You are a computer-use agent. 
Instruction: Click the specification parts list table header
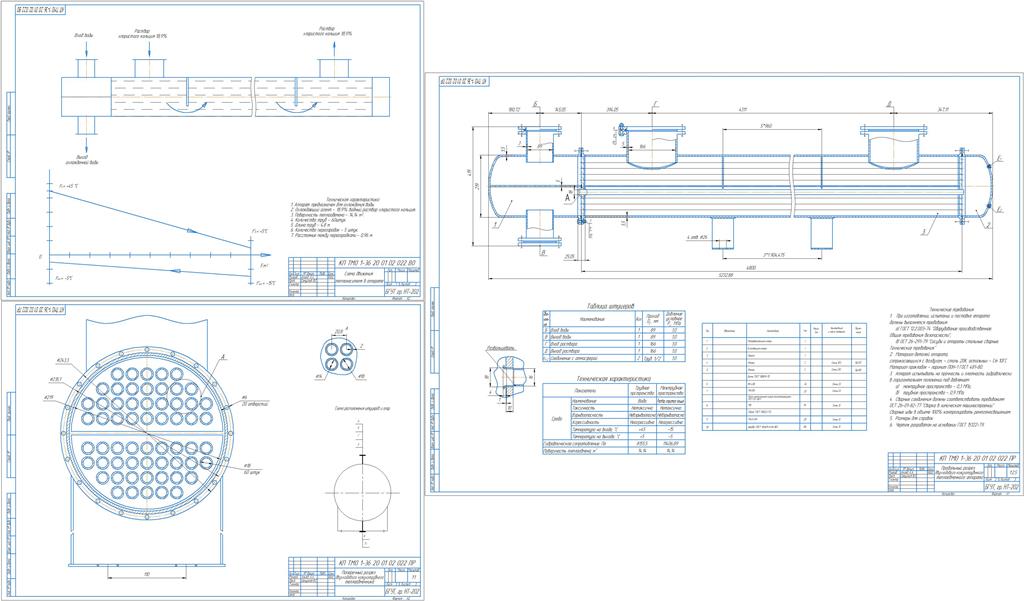pyautogui.click(x=784, y=331)
